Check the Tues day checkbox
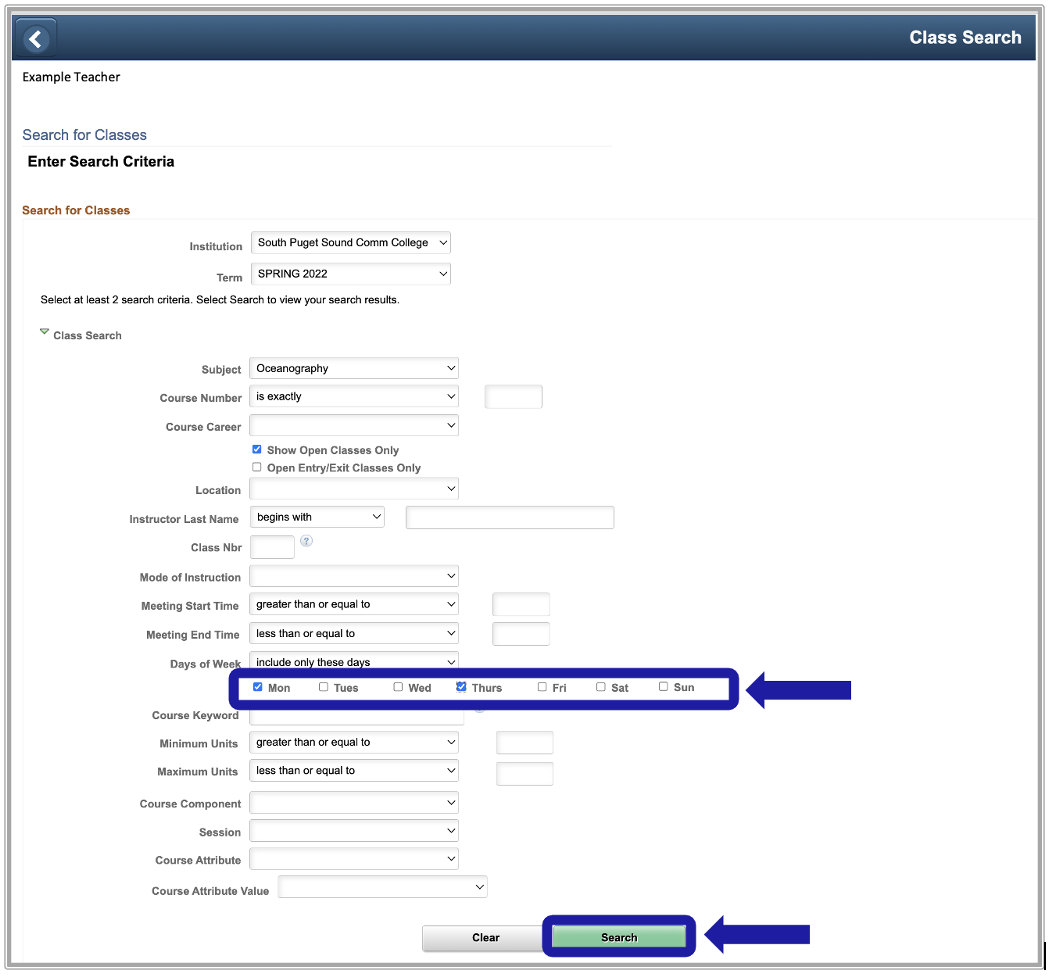 [323, 687]
